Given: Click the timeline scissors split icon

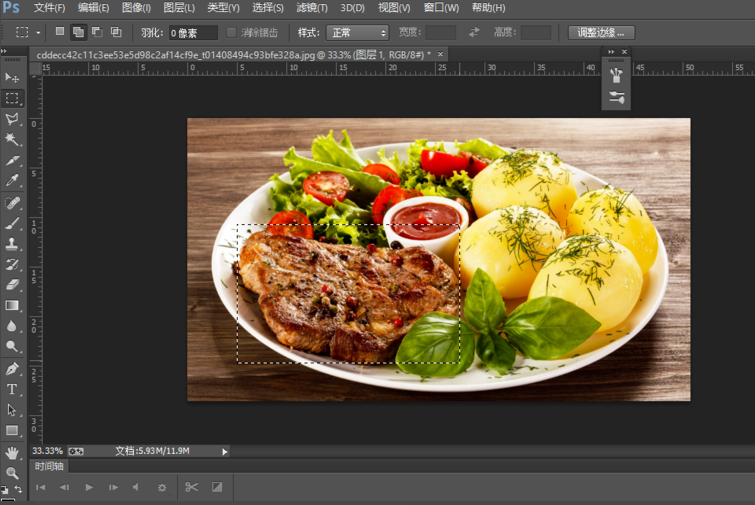Looking at the screenshot, I should (x=191, y=487).
